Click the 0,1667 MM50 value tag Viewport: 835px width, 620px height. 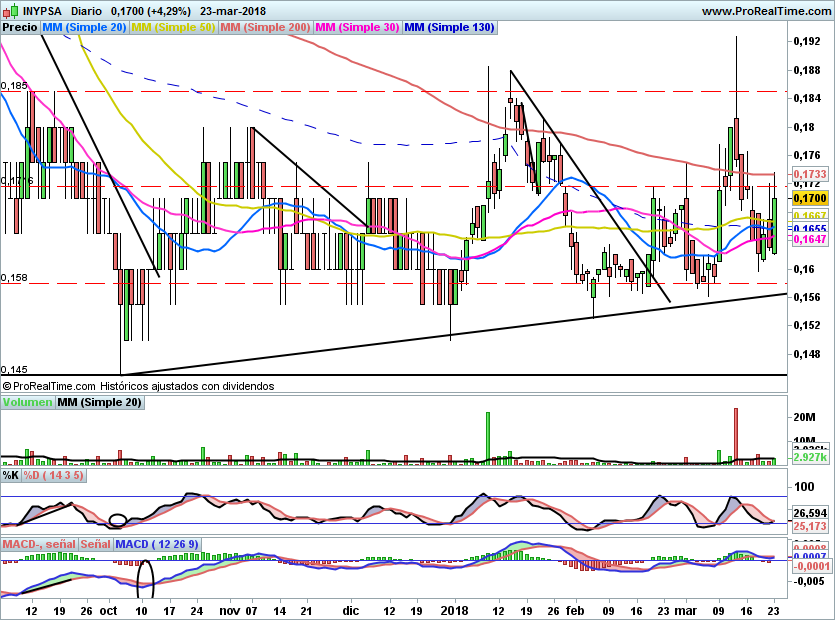click(810, 216)
